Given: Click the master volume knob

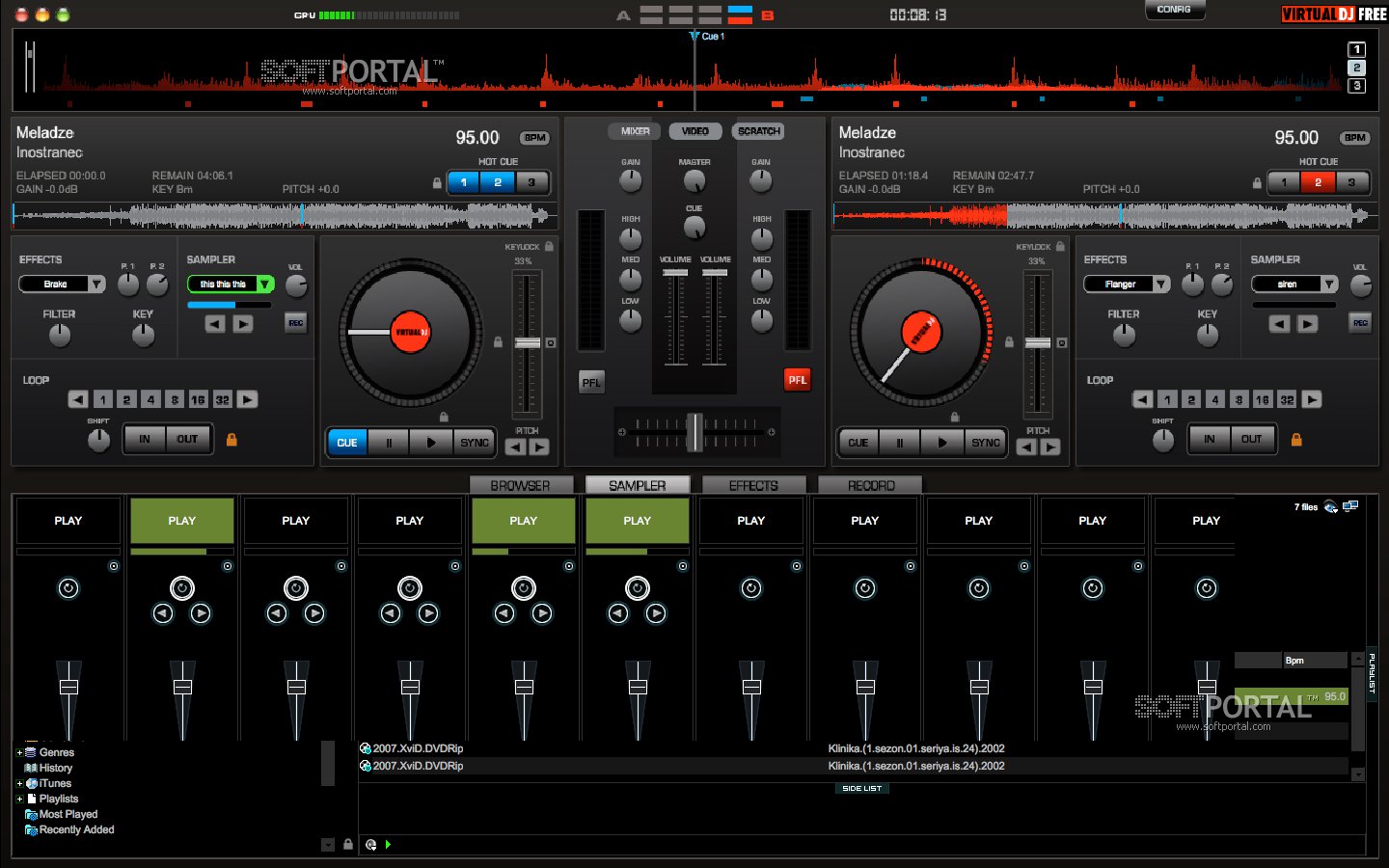Looking at the screenshot, I should 694,181.
